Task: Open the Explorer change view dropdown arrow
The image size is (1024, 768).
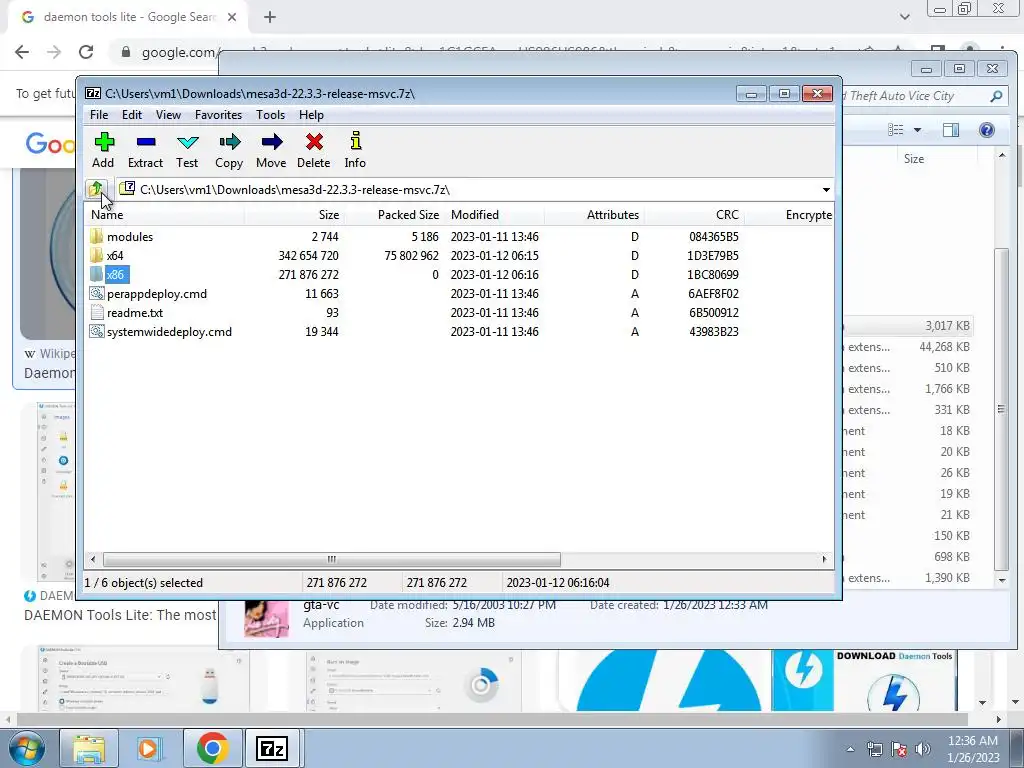Action: (x=917, y=130)
